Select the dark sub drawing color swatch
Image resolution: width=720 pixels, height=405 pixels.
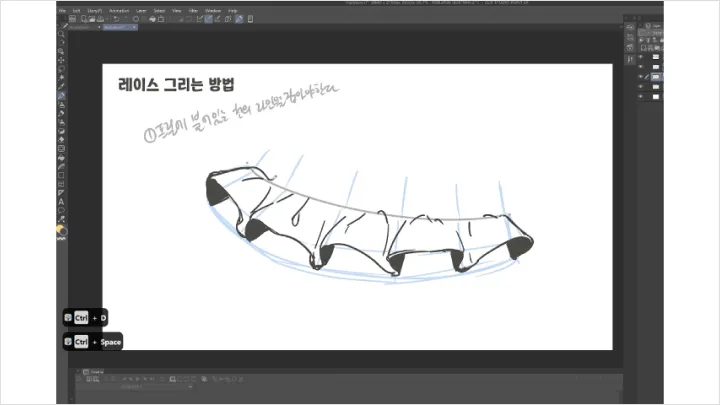pos(64,231)
